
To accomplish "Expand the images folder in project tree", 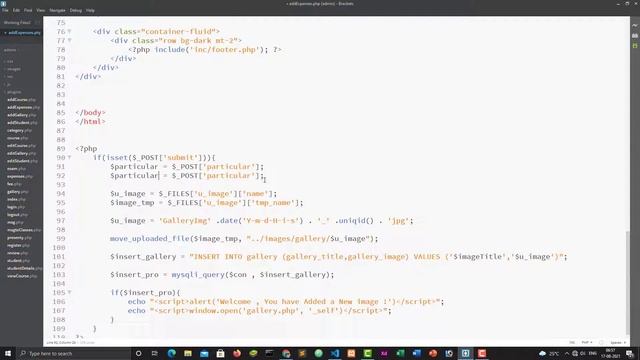I will (13, 69).
